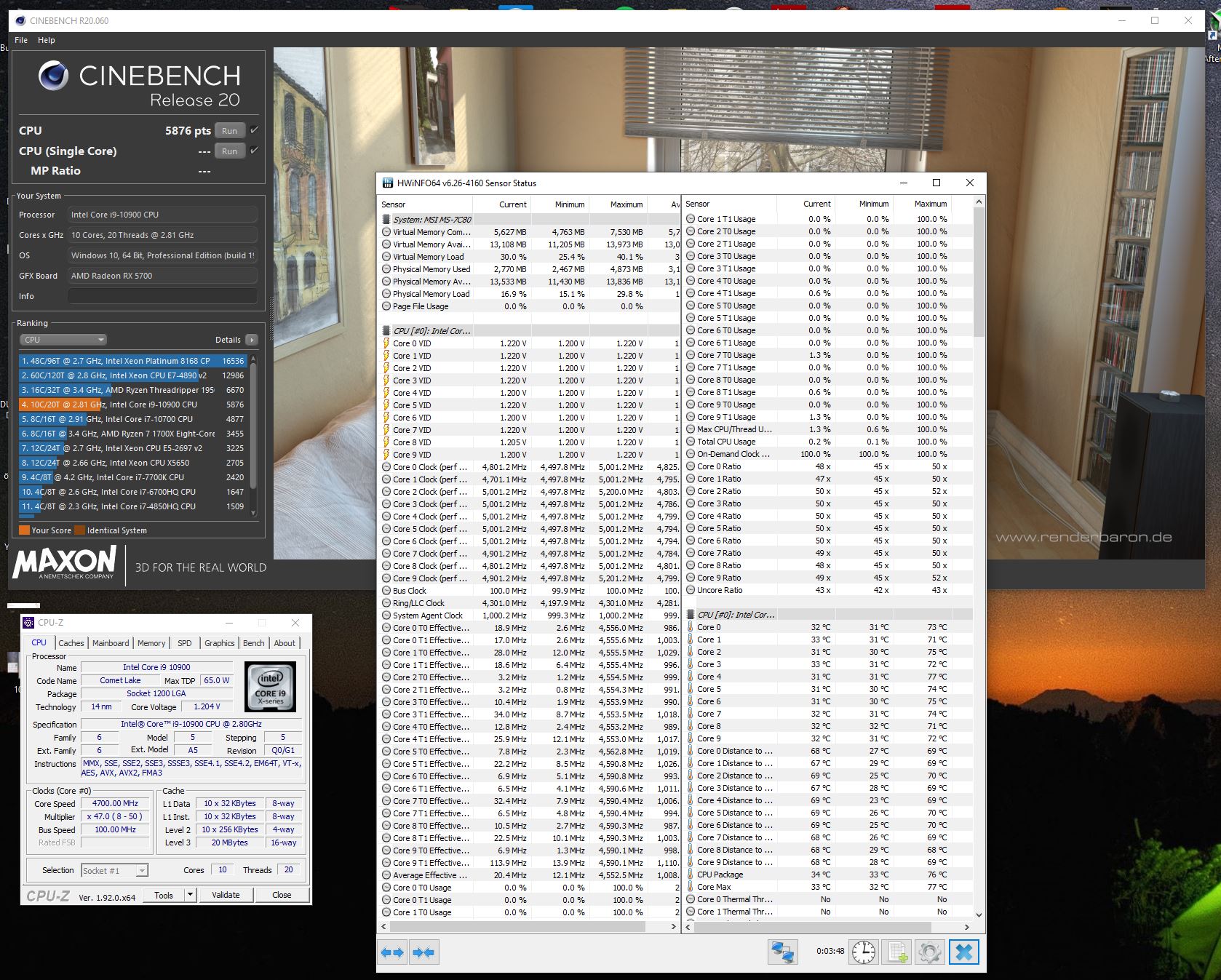Start logging with the log file icon
Screen dimensions: 1221x980
tap(897, 952)
